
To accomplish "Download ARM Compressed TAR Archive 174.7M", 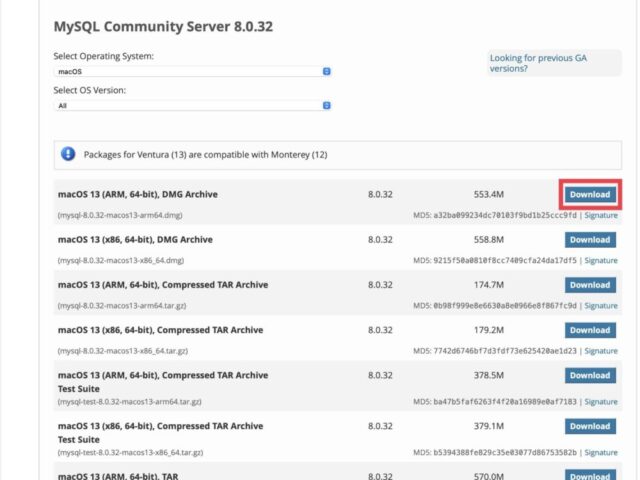I will coord(590,285).
